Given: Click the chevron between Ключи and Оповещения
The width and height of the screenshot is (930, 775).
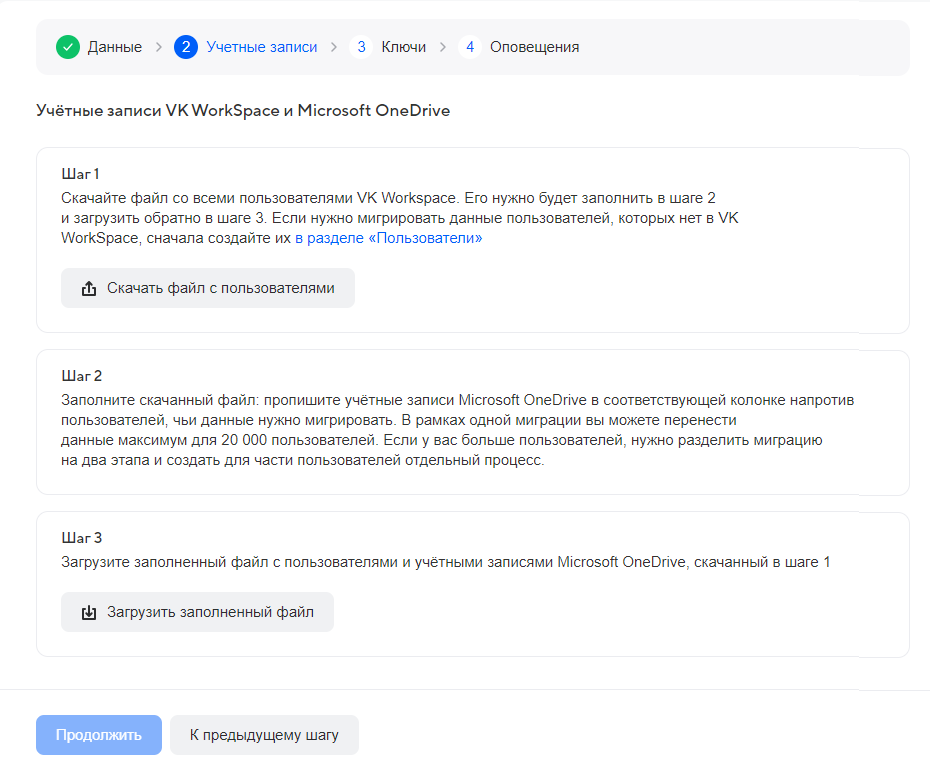Looking at the screenshot, I should click(442, 47).
